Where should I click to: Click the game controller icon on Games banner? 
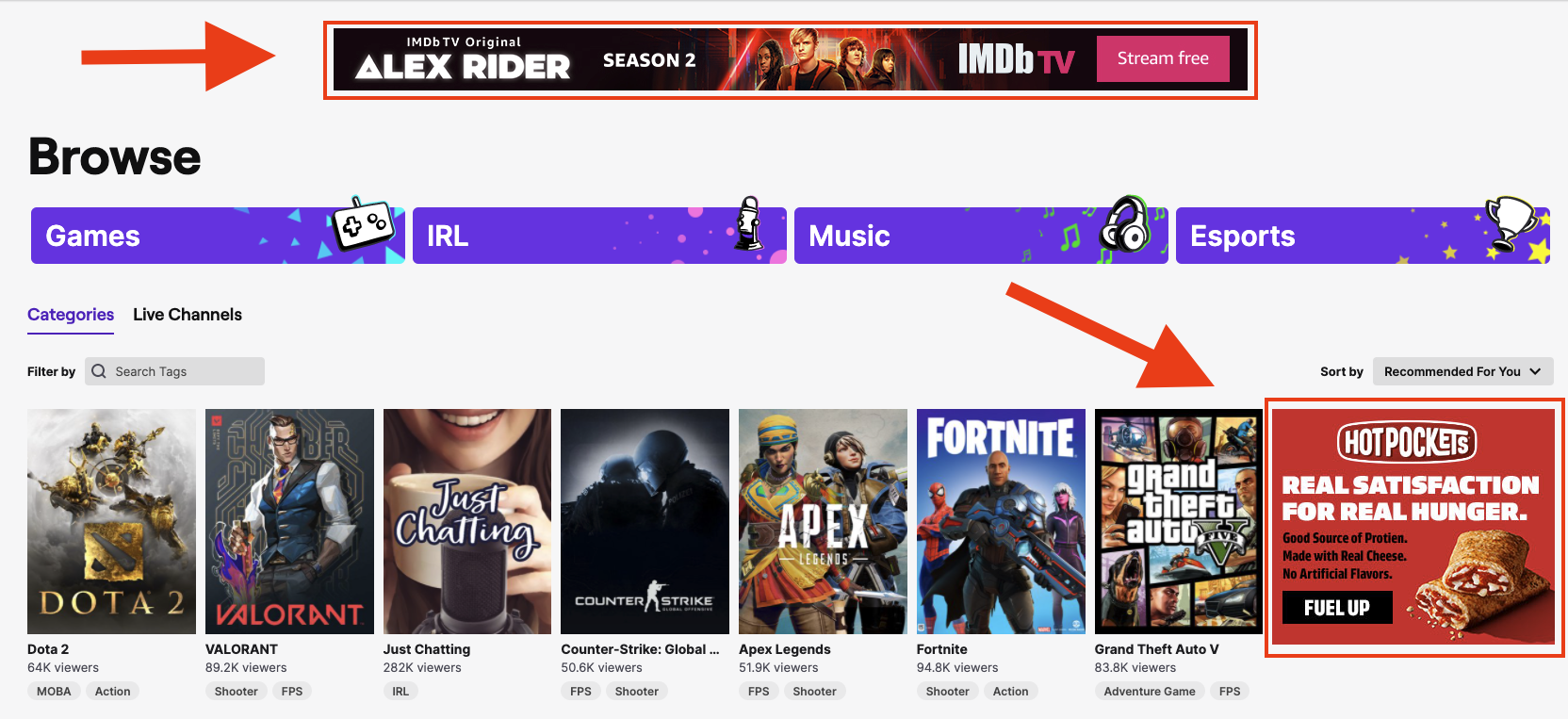[x=363, y=224]
